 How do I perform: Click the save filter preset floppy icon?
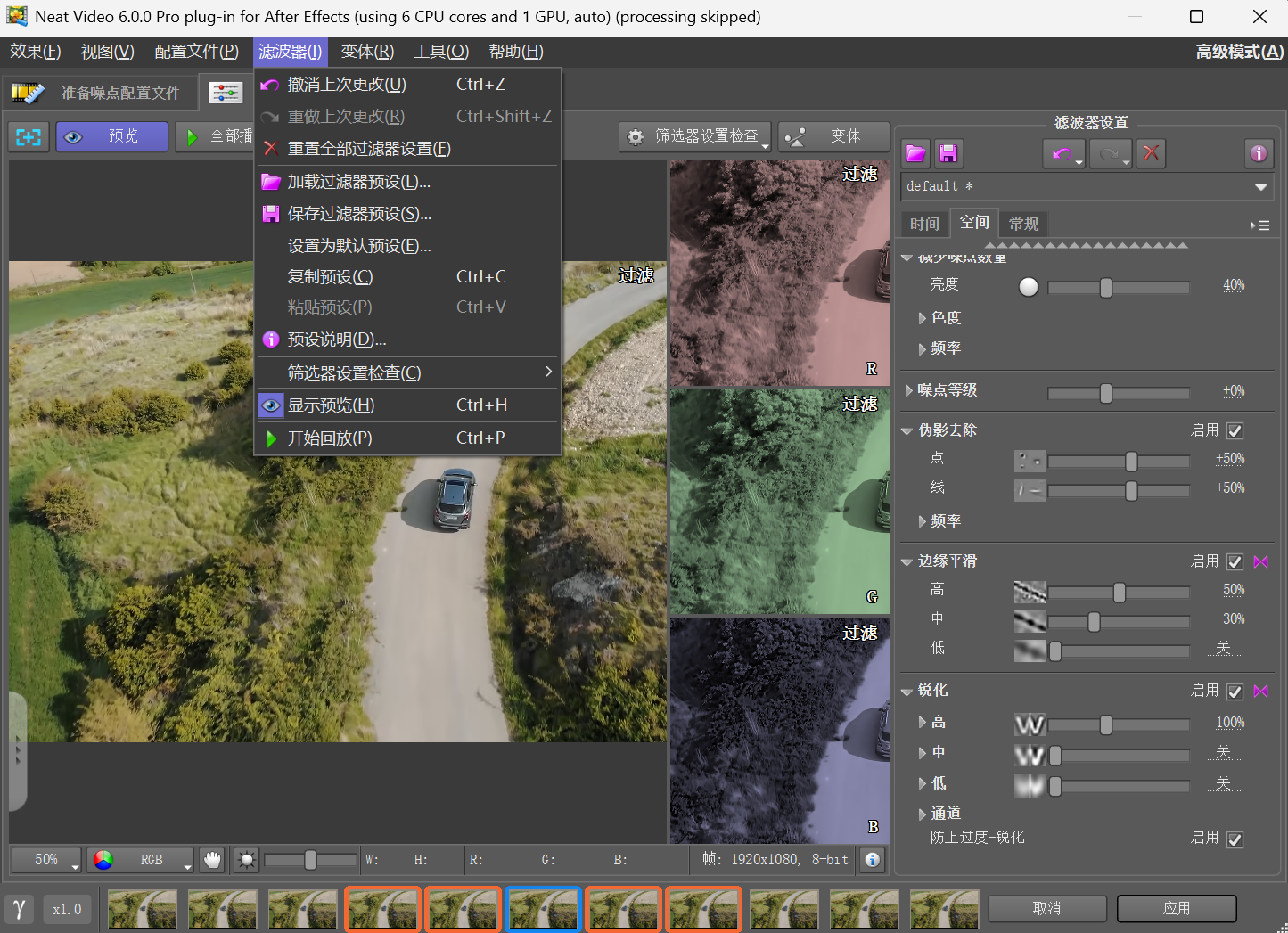tap(948, 153)
